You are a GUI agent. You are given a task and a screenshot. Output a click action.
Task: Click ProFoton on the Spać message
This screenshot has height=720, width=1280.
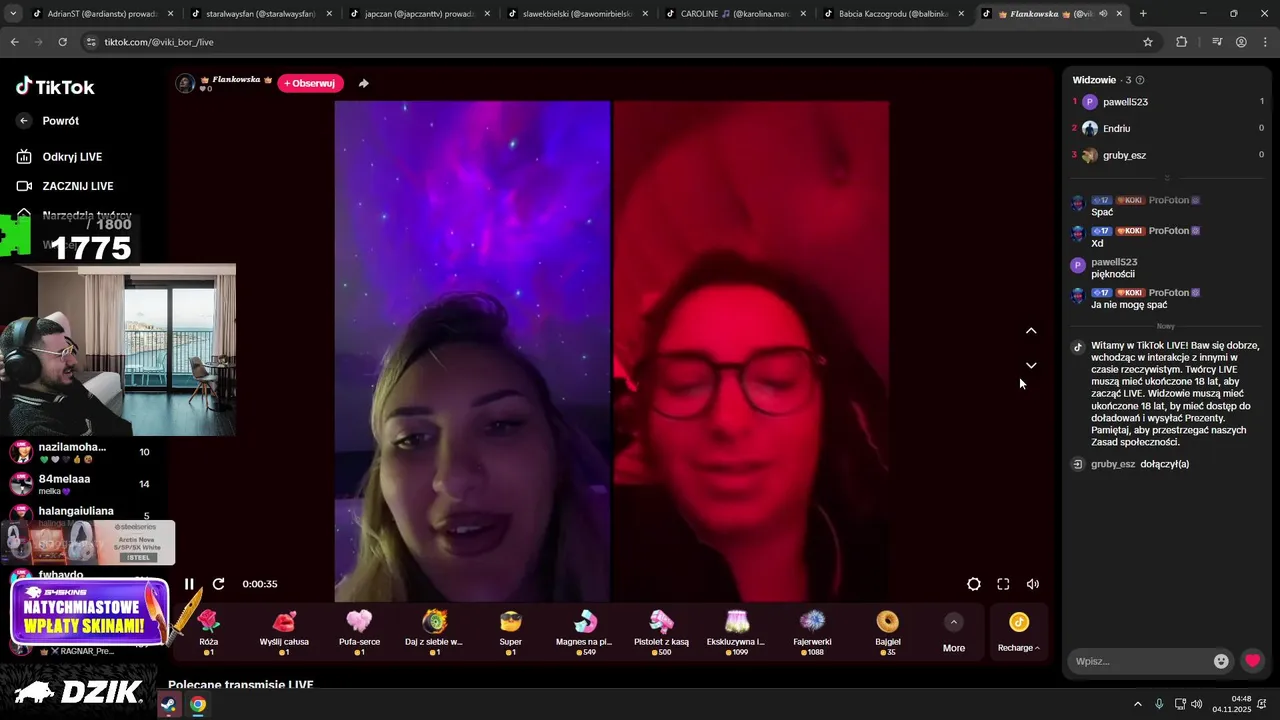[1168, 200]
